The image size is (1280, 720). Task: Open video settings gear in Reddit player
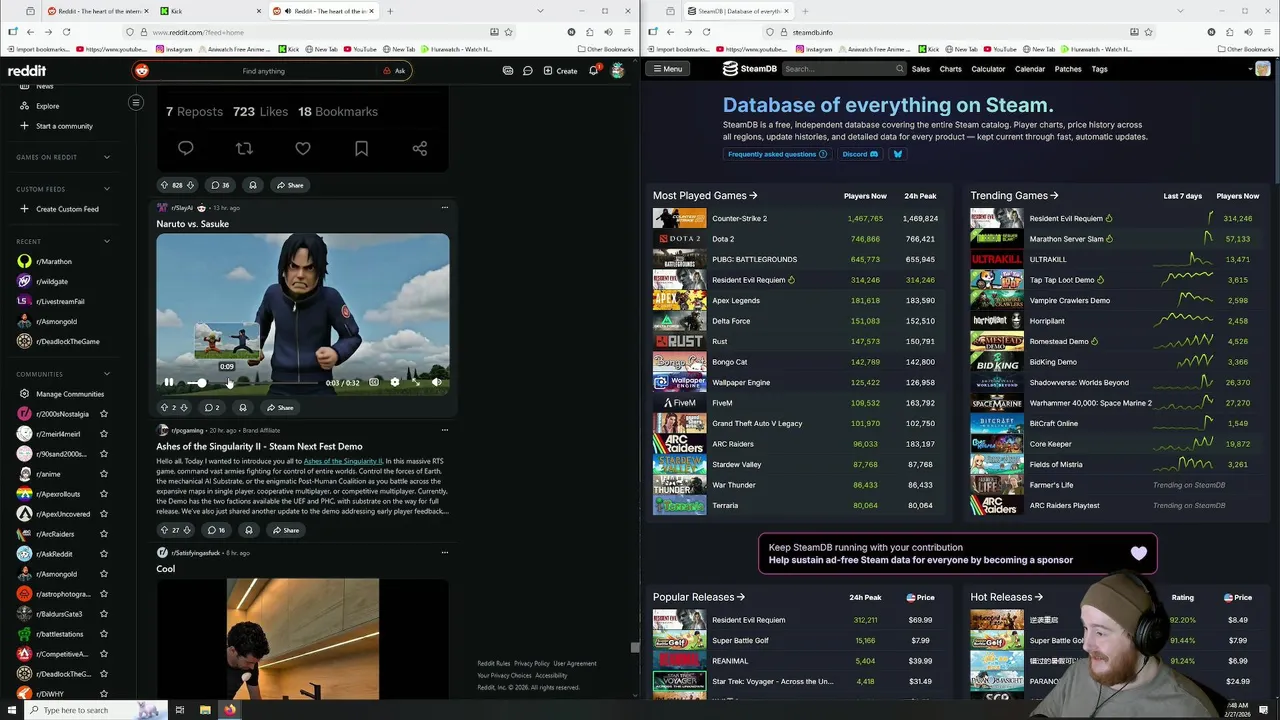pyautogui.click(x=394, y=382)
